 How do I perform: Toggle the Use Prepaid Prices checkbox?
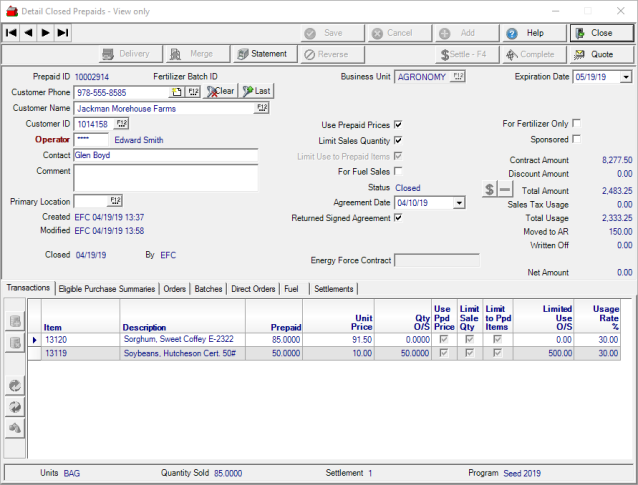398,125
